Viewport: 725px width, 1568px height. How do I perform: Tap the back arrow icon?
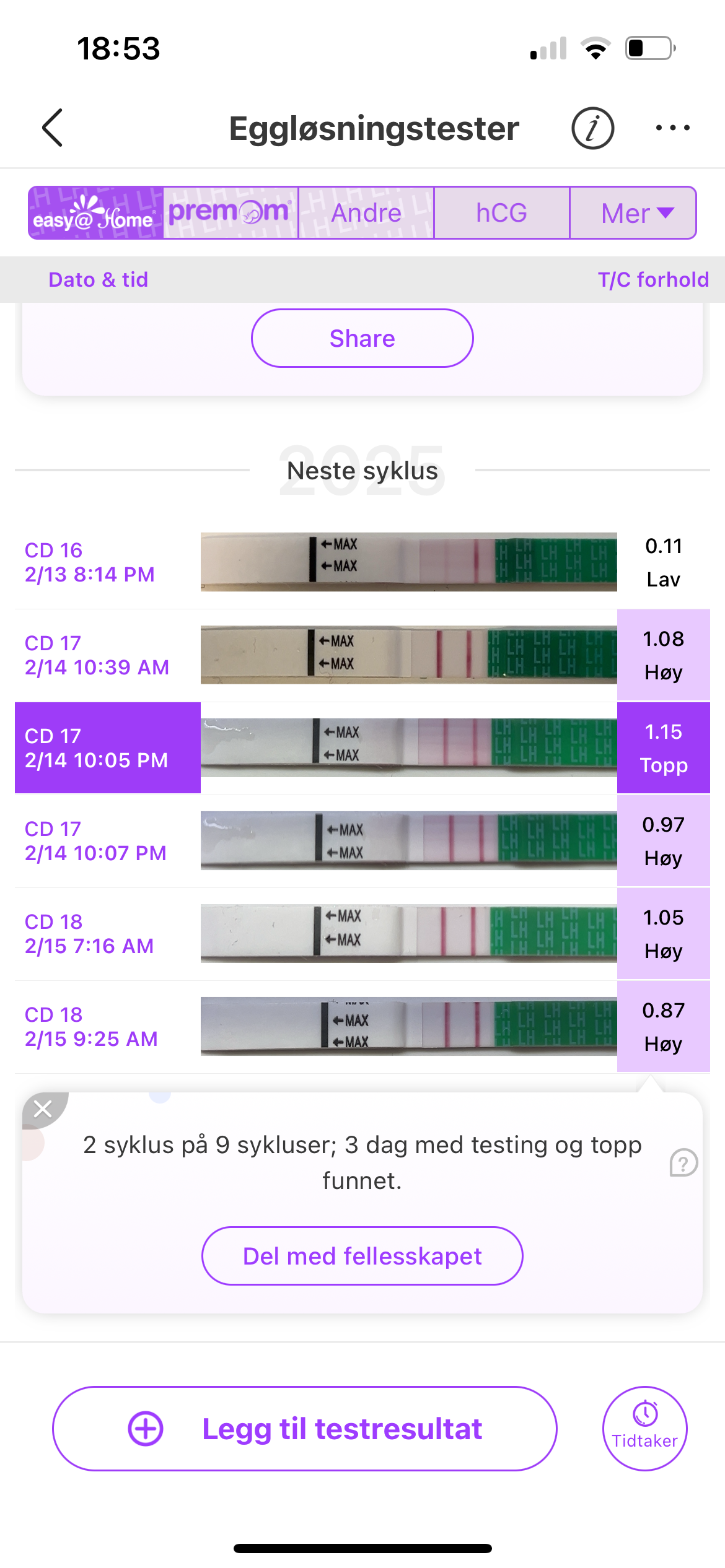pyautogui.click(x=53, y=128)
